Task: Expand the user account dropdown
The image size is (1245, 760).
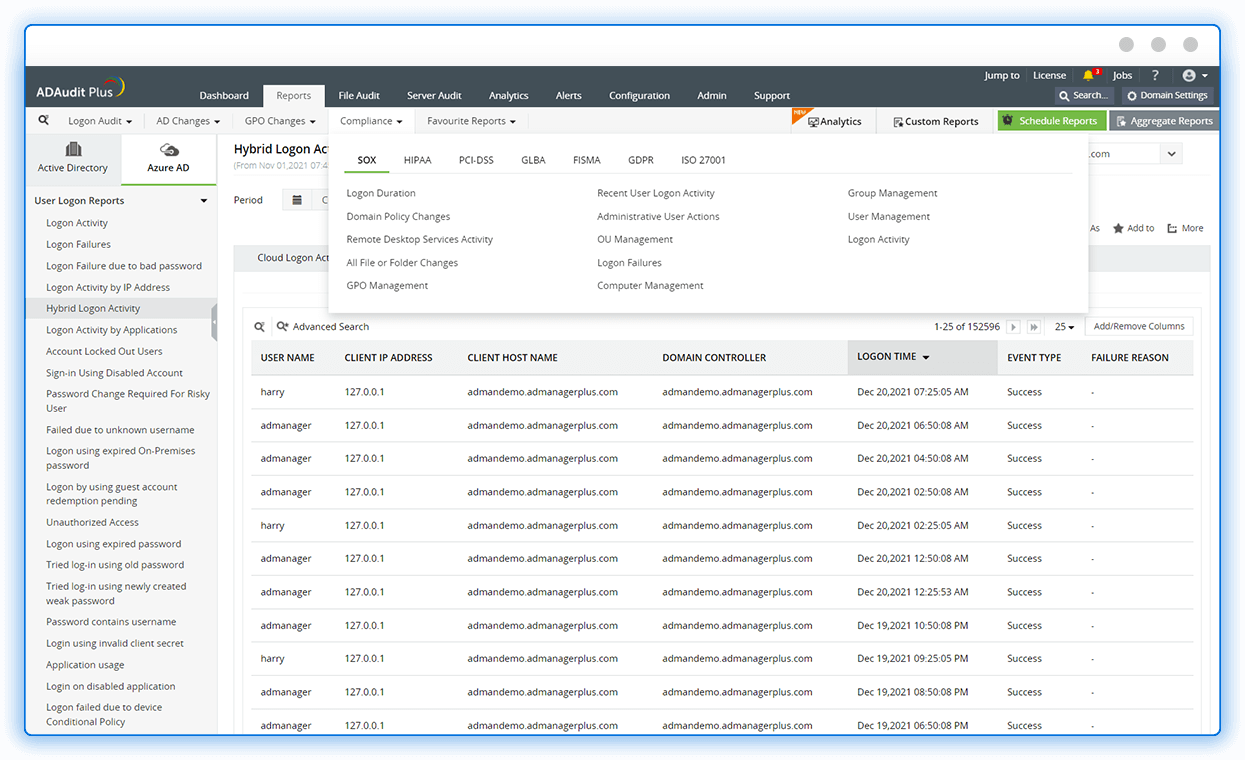Action: coord(1194,75)
